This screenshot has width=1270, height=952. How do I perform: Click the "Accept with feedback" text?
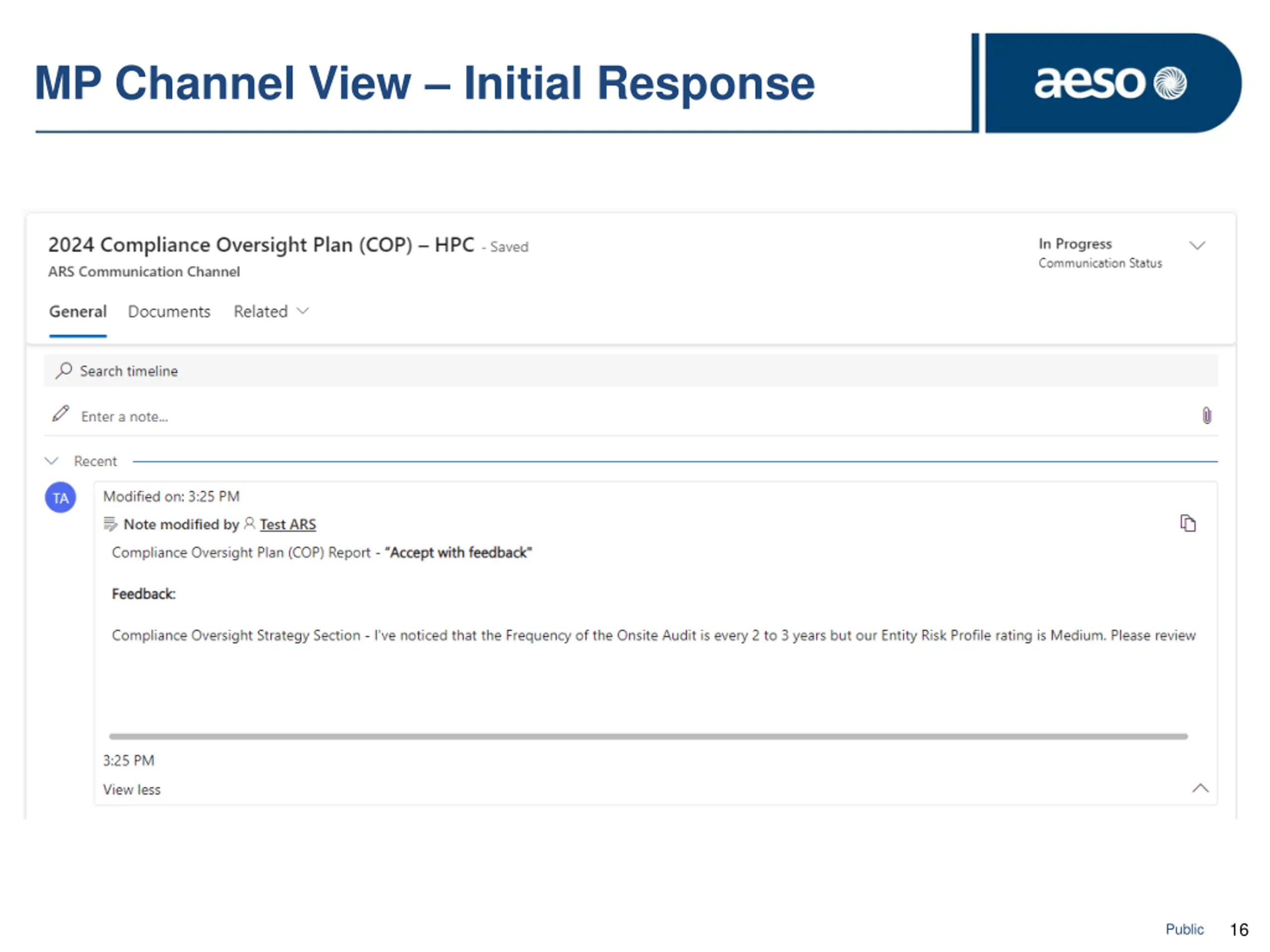(x=458, y=553)
